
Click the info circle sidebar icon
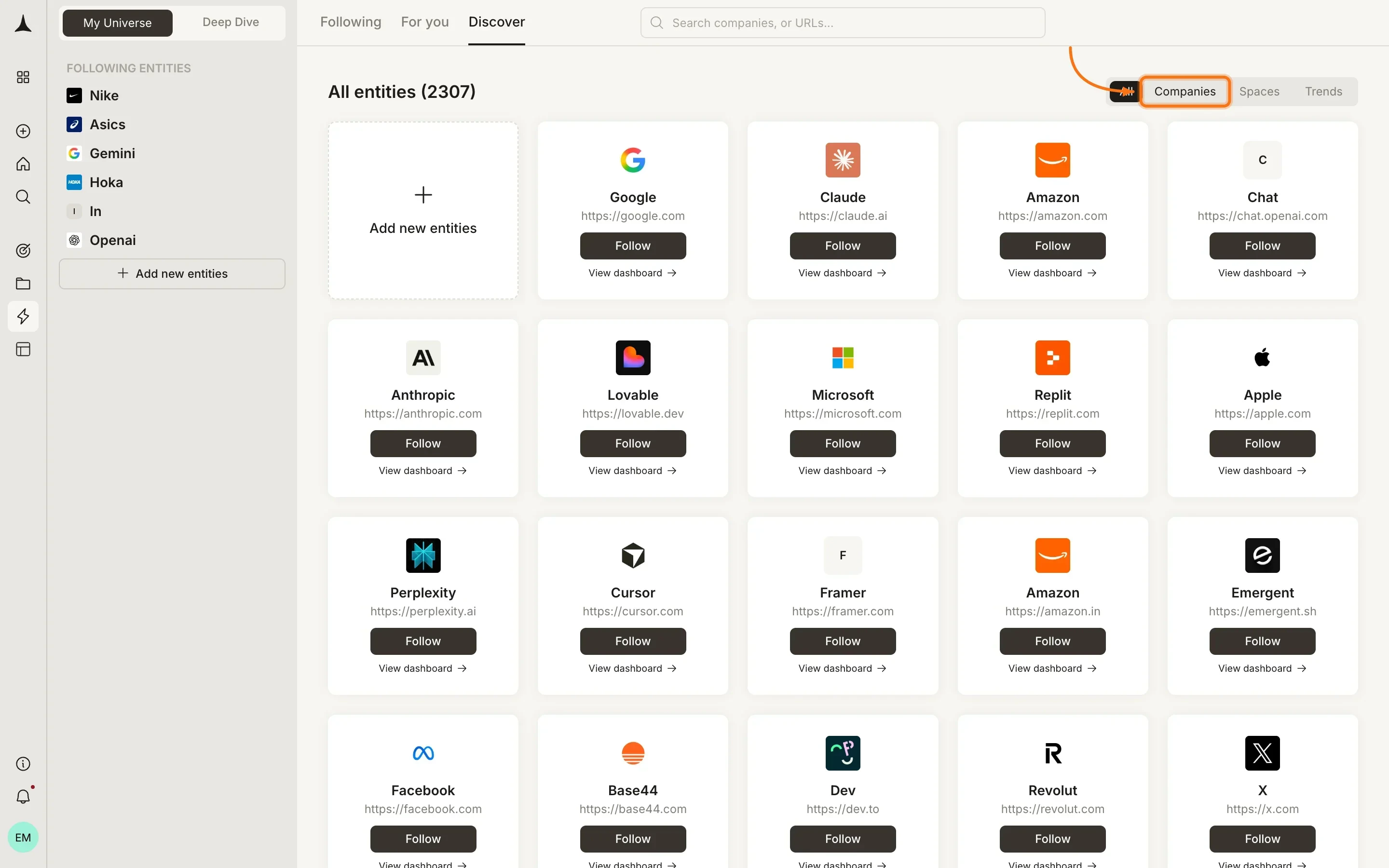[x=23, y=764]
